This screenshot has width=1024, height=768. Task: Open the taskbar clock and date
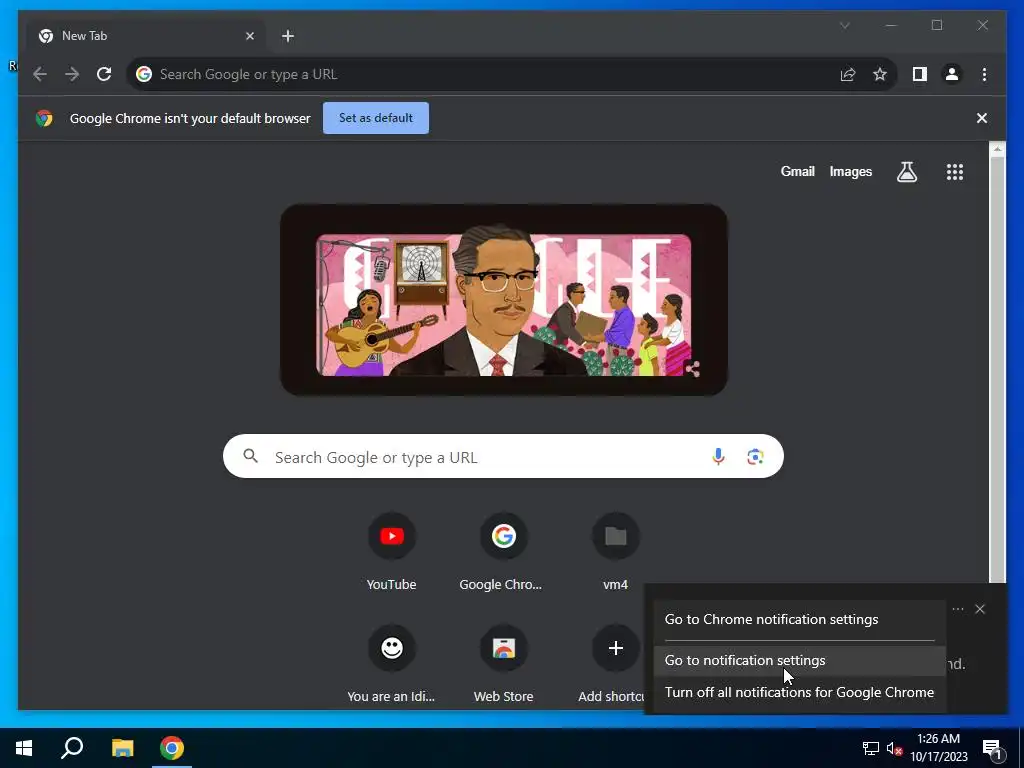pyautogui.click(x=938, y=748)
